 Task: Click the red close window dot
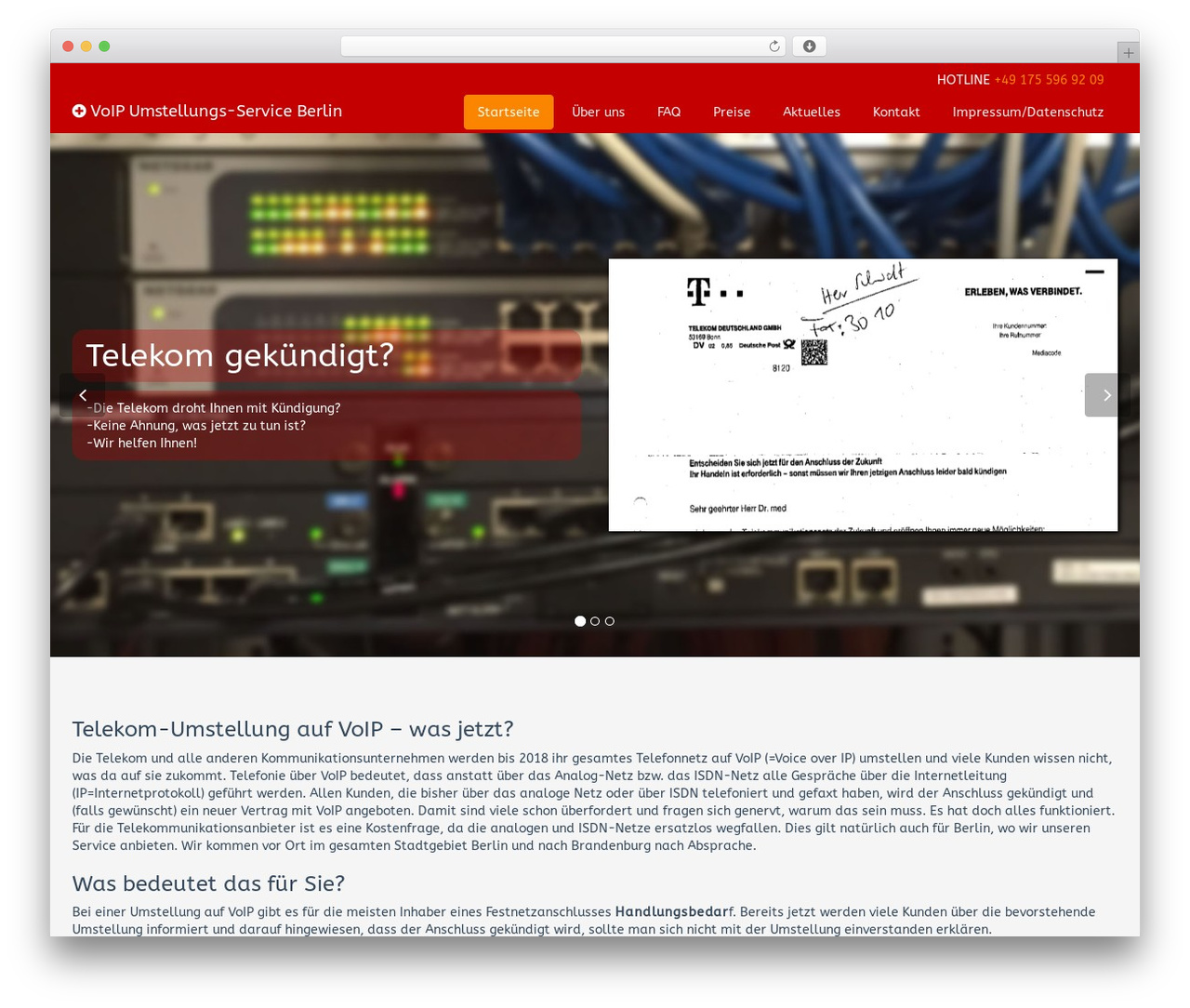point(68,46)
